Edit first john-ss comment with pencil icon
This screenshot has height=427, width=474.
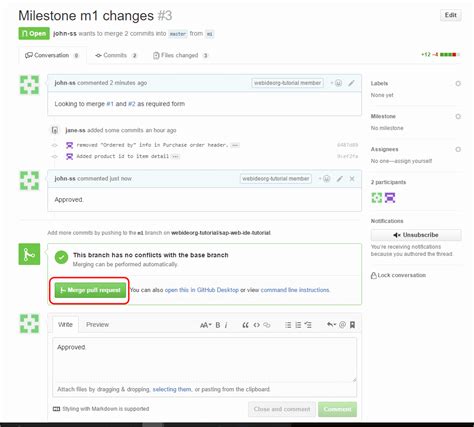click(351, 83)
